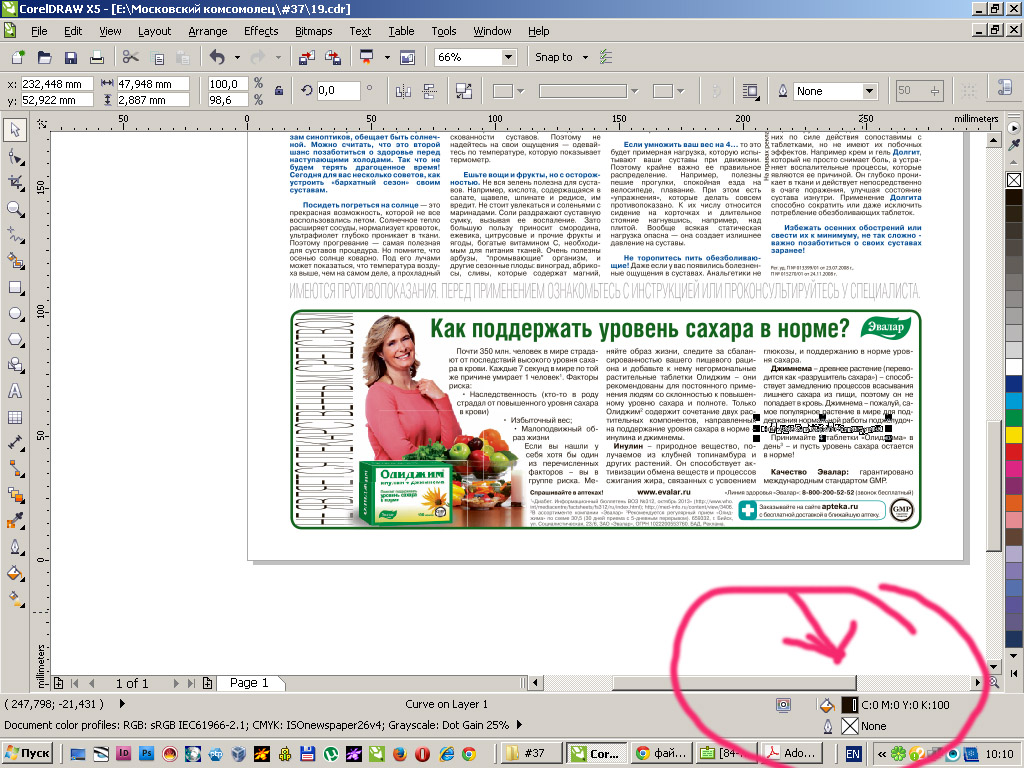Screen dimensions: 1024x768
Task: Select the Interactive Fill tool
Action: click(14, 598)
